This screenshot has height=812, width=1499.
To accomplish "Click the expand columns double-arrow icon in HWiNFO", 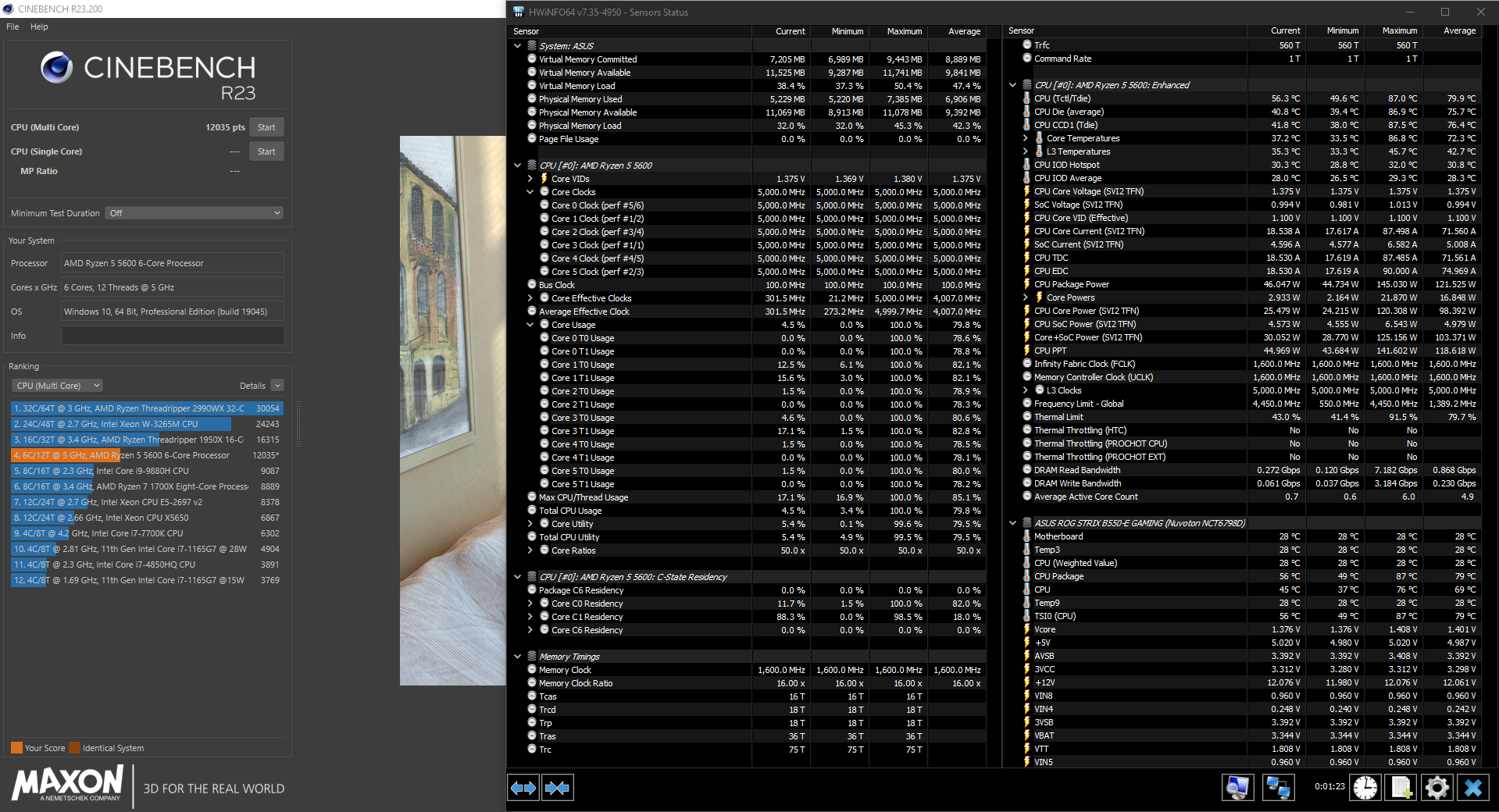I will point(523,788).
